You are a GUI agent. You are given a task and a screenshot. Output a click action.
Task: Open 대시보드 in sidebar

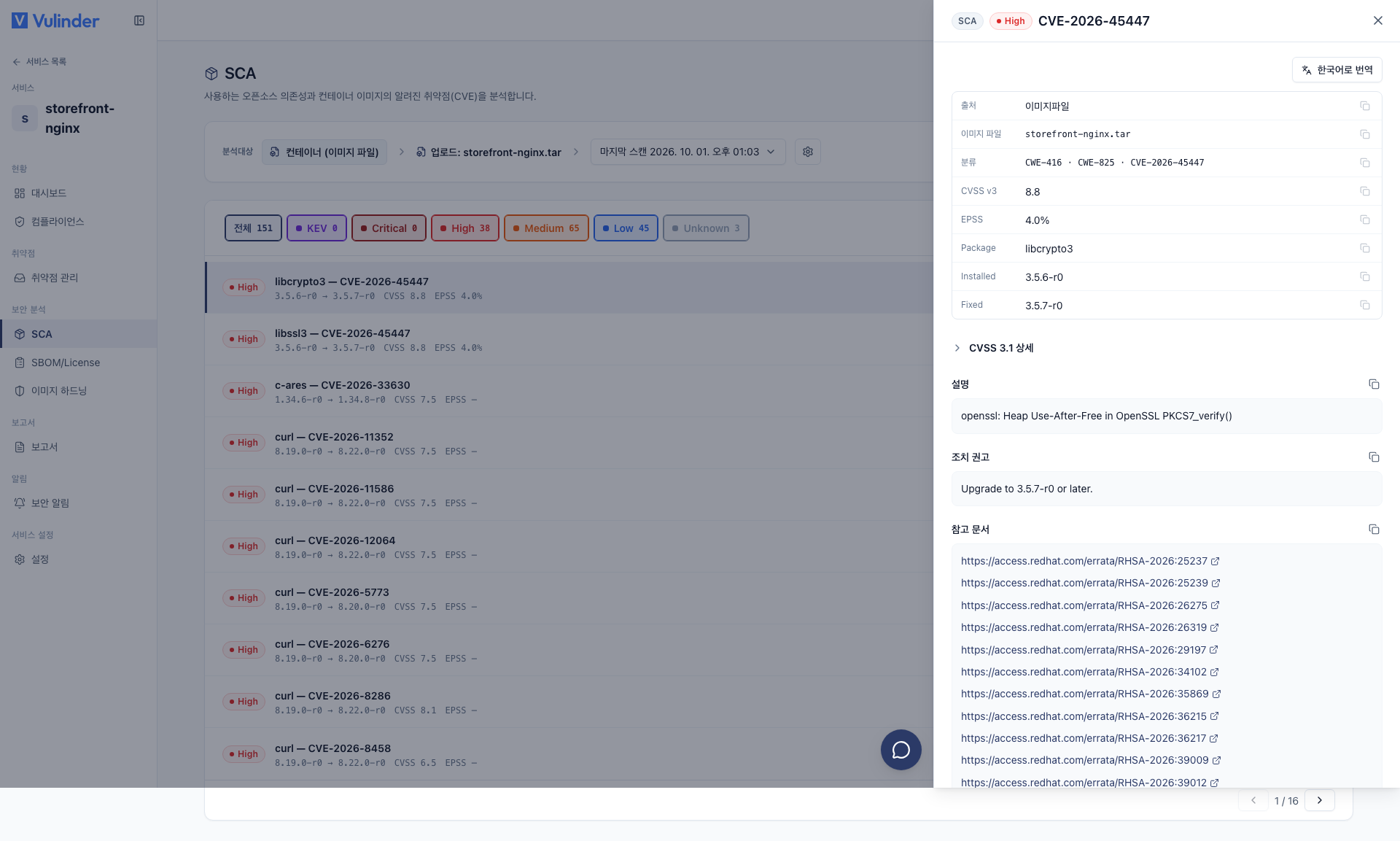[x=78, y=193]
